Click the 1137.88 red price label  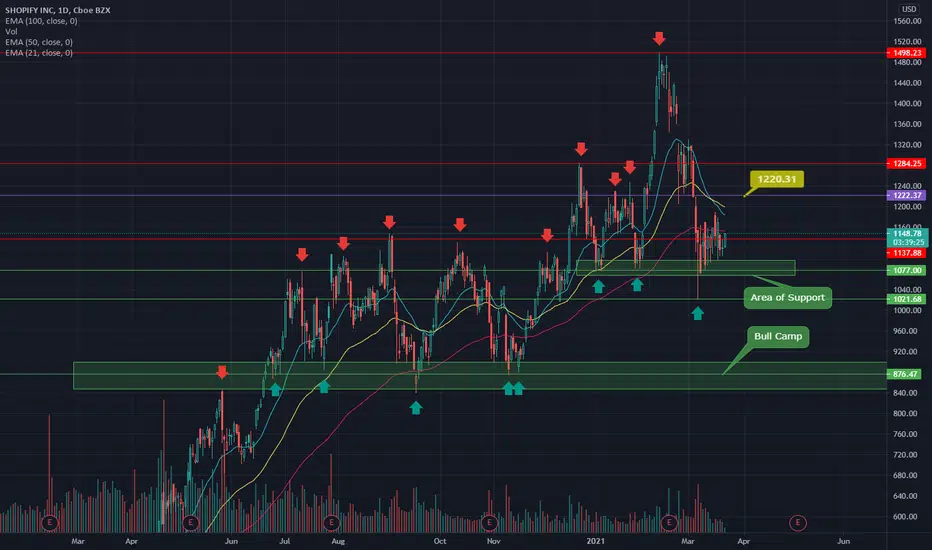coord(906,253)
